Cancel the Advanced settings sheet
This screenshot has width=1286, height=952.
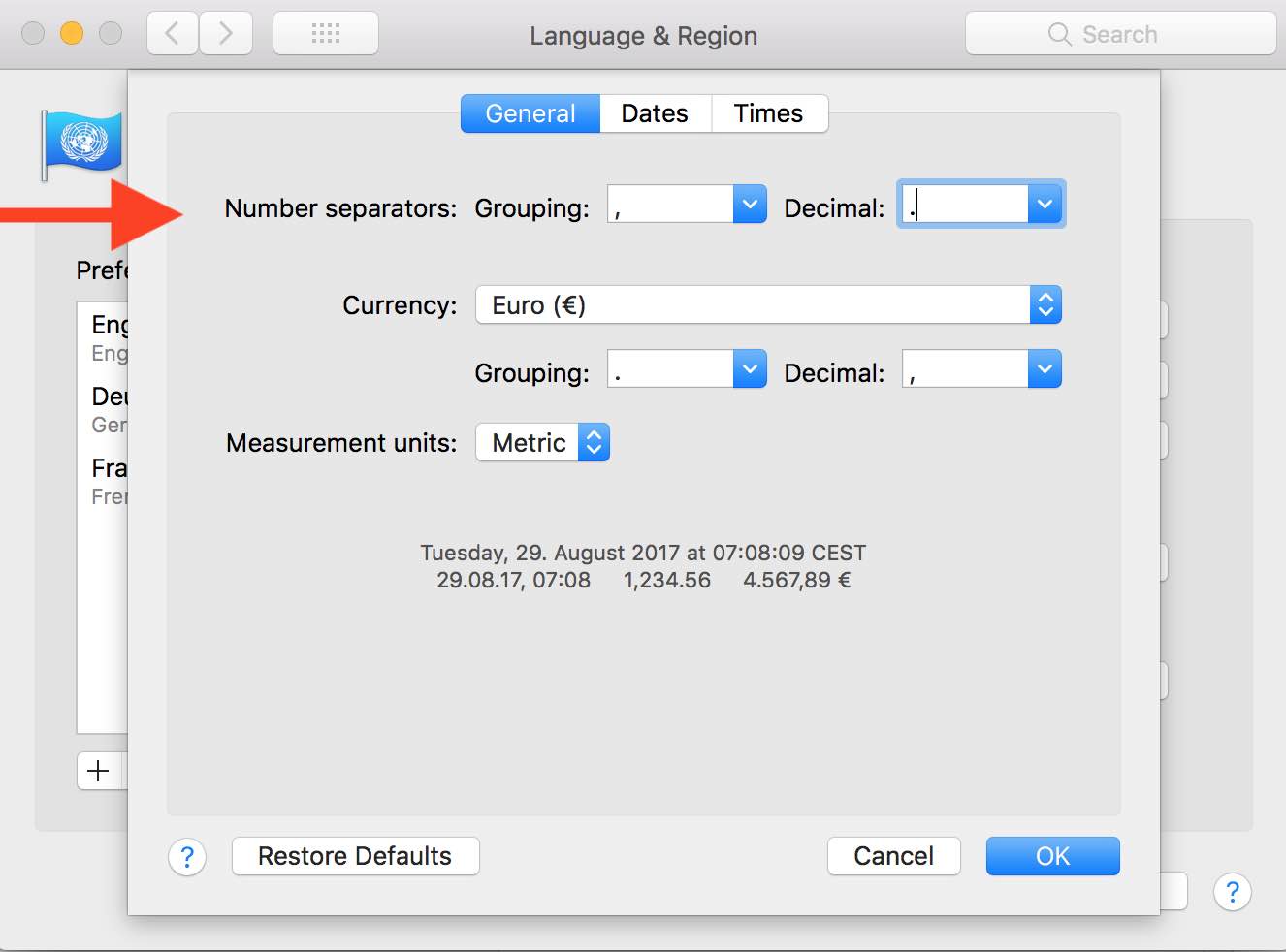click(893, 856)
